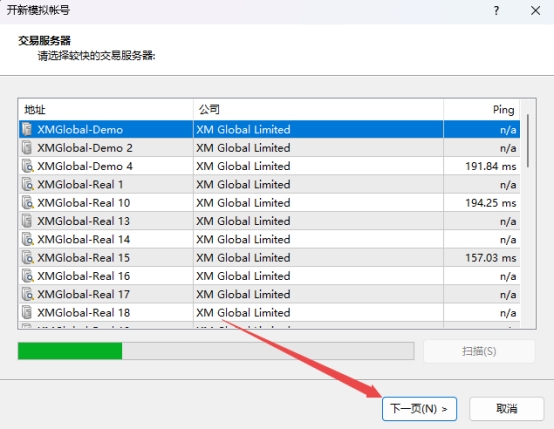
Task: Click XM Global Limited in XMGlobal-Demo 2 row
Action: [243, 148]
